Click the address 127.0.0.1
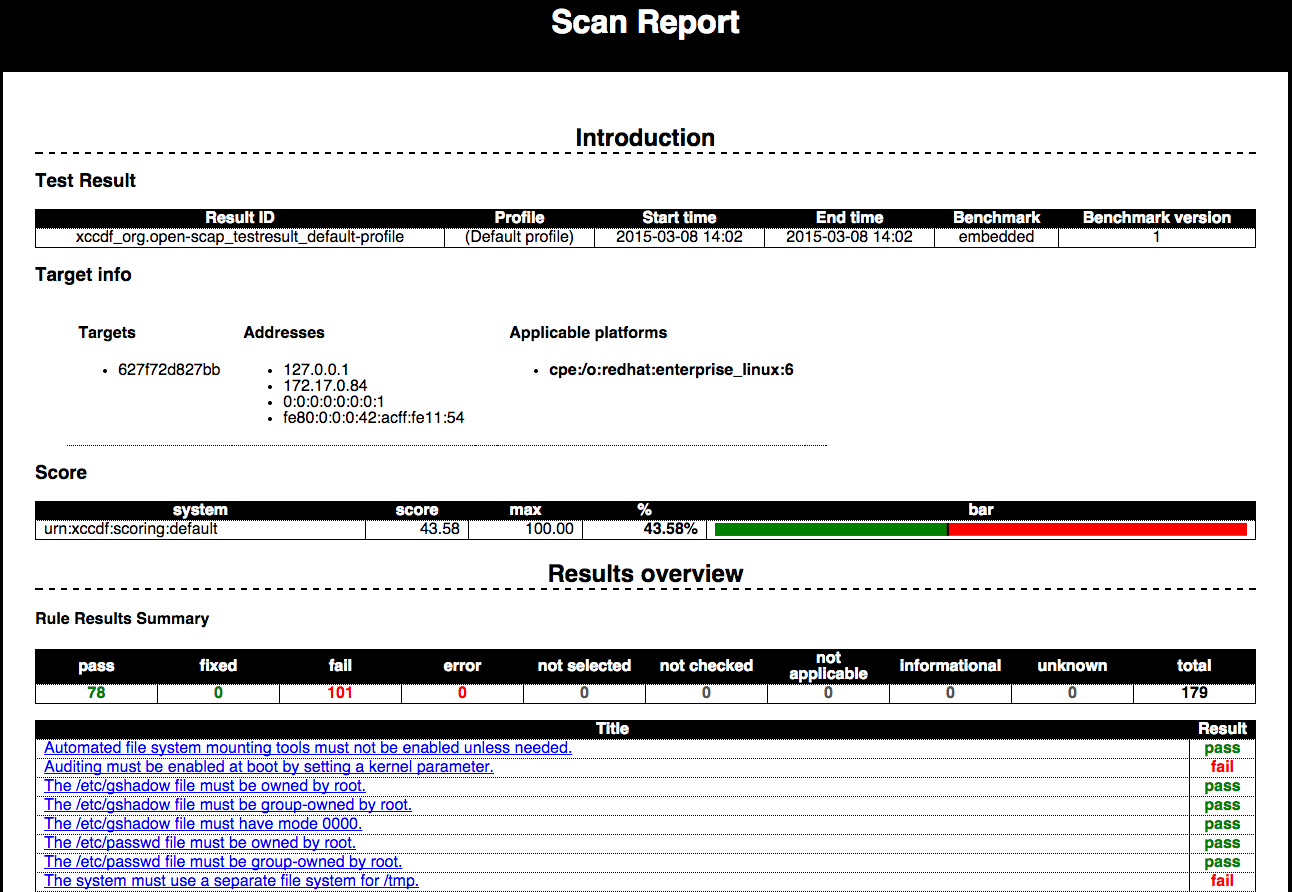 pyautogui.click(x=316, y=369)
